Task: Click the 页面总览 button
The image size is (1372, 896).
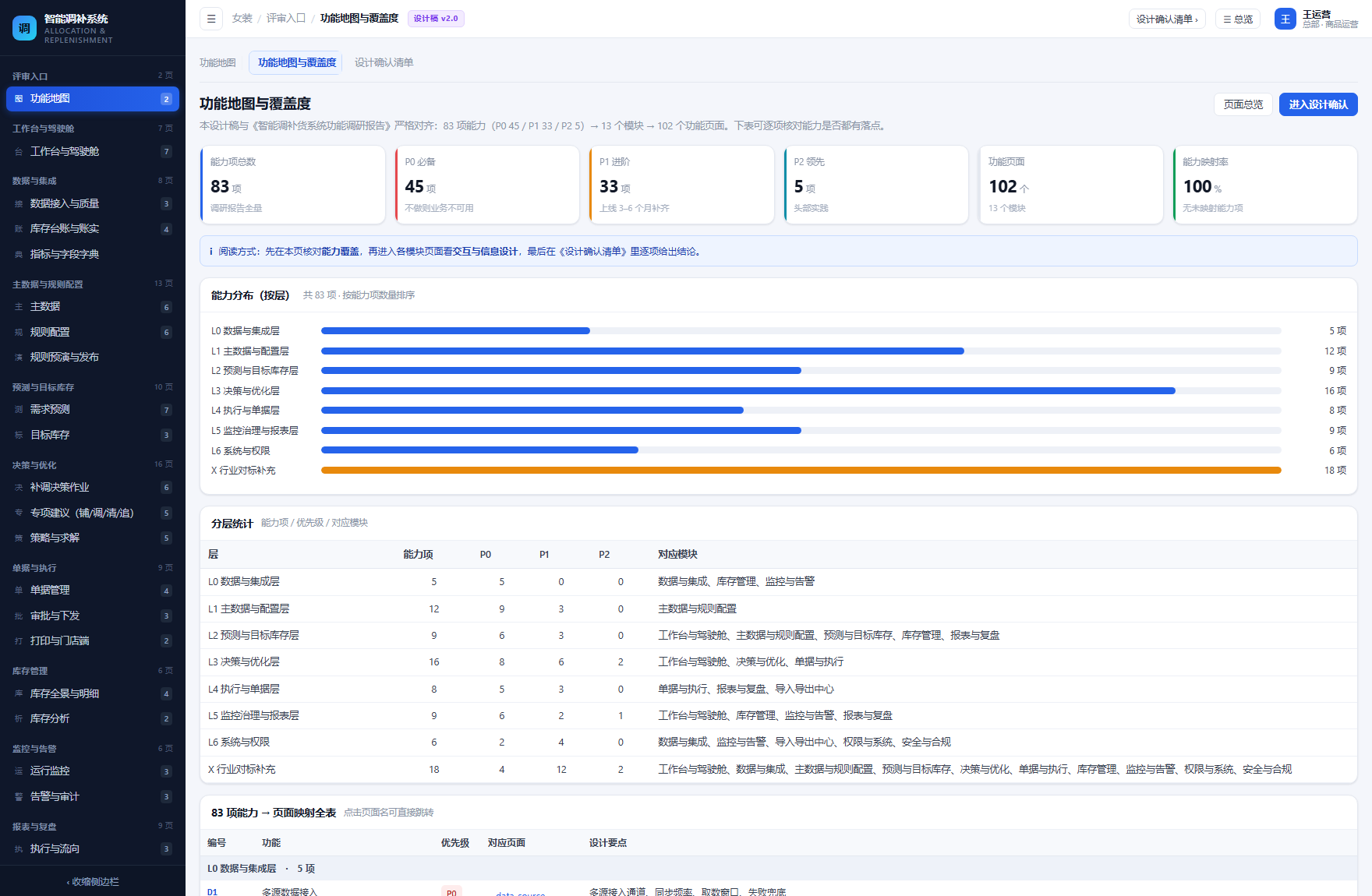Action: 1243,104
